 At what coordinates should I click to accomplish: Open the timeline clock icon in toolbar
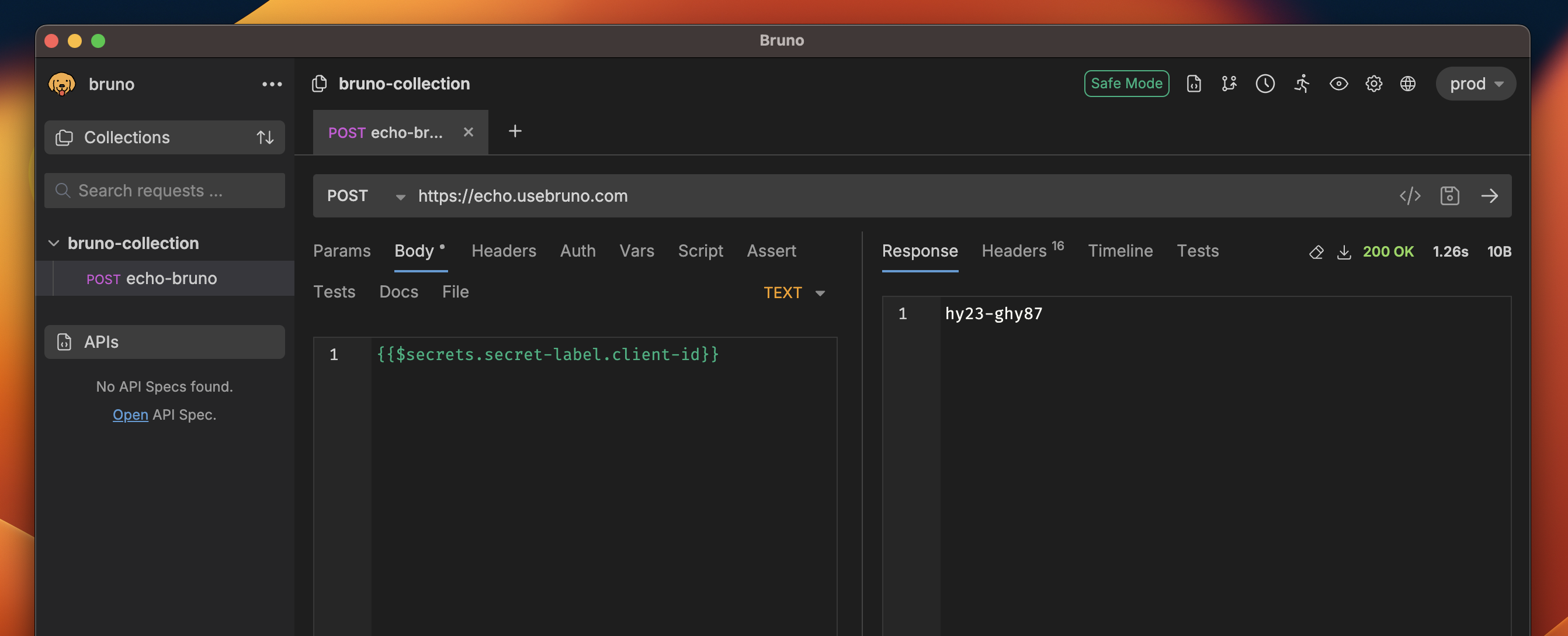coord(1265,84)
